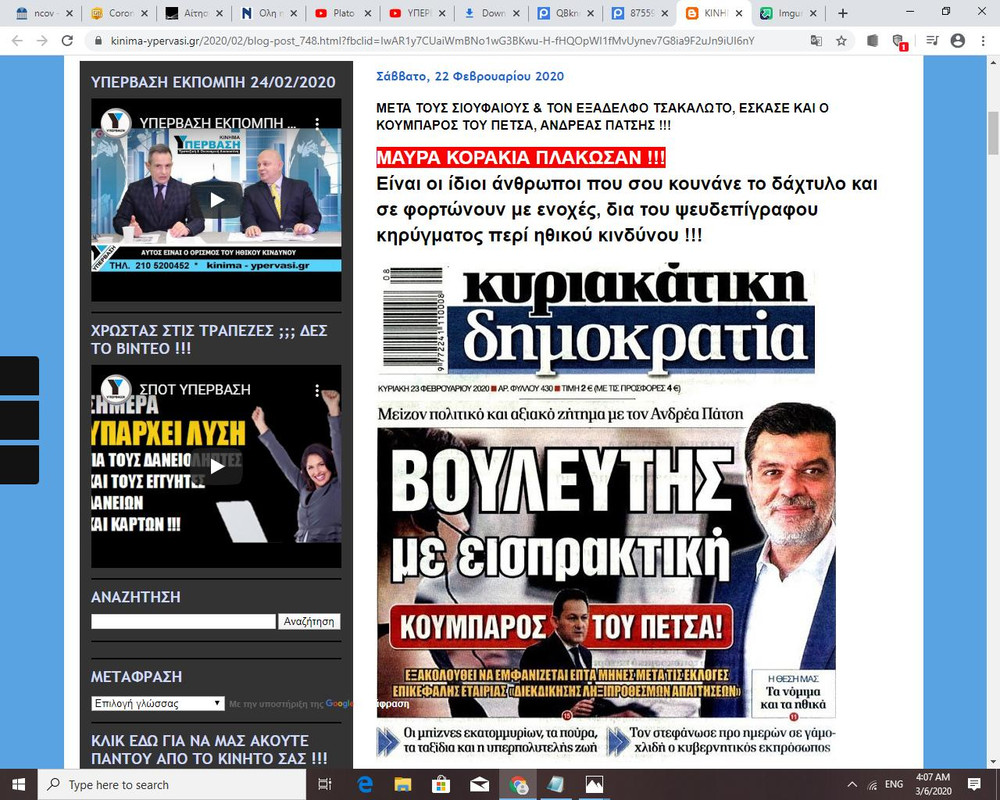Open the κυριακάτικη δημοκρατία newspaper image
Image resolution: width=1000 pixels, height=800 pixels.
(606, 510)
